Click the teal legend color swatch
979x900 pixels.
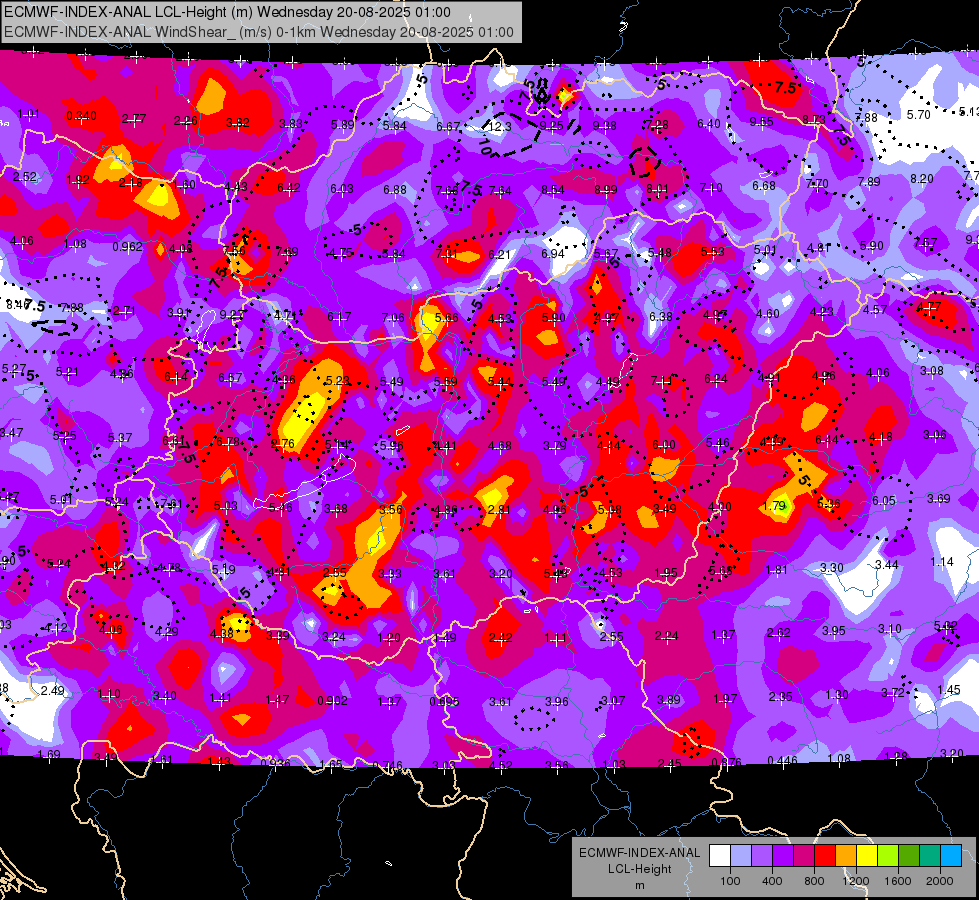930,856
